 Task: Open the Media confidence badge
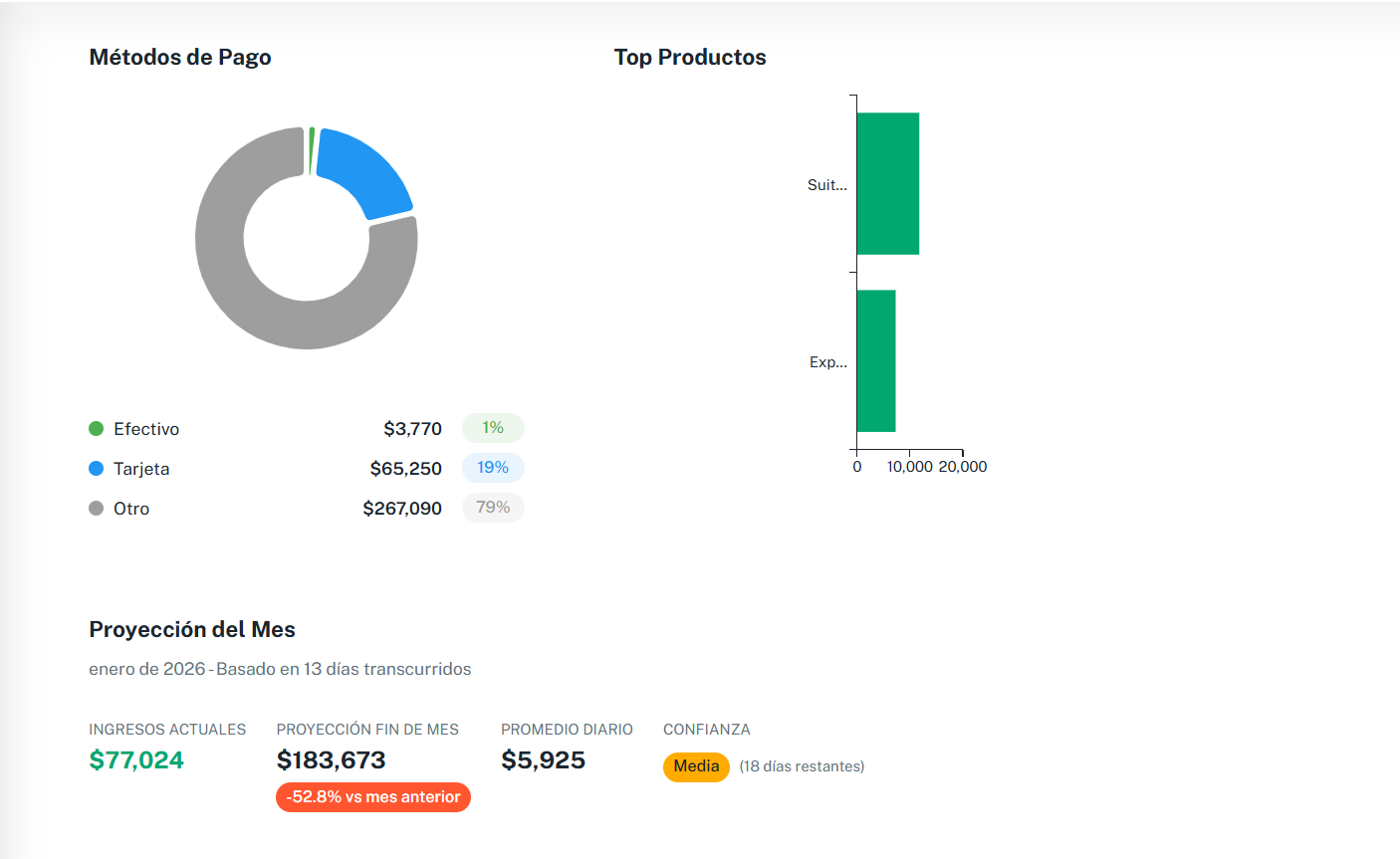(696, 766)
